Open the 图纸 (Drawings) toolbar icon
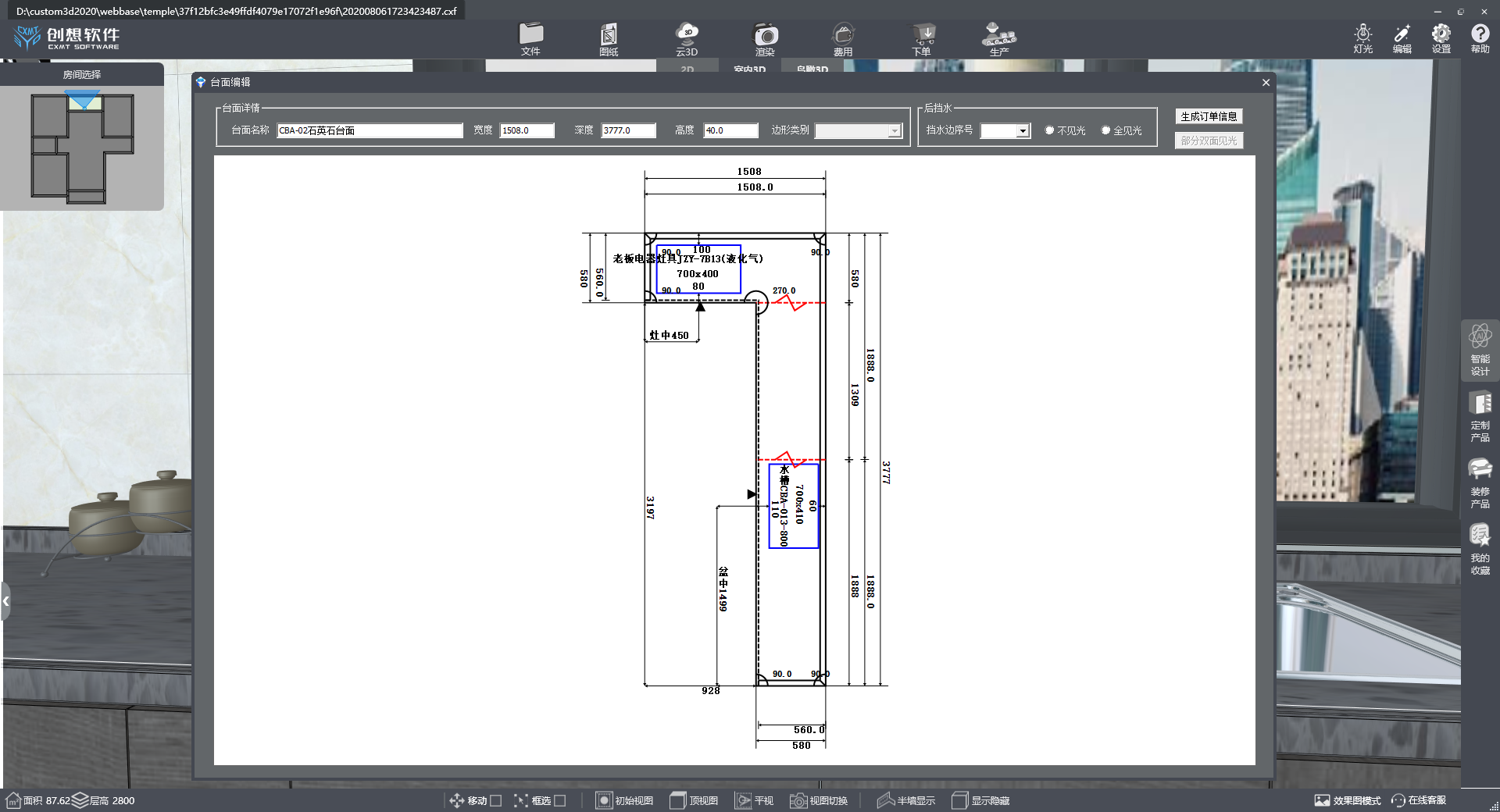The image size is (1500, 812). 609,38
